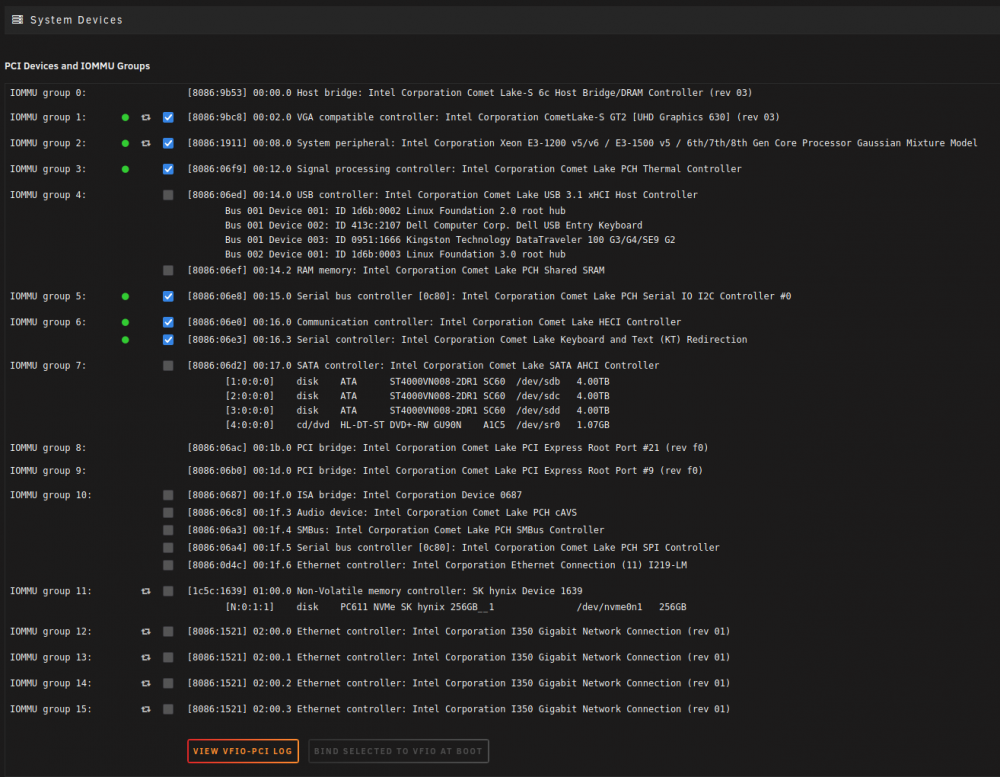Viewport: 1000px width, 777px height.
Task: Check the I219-LM Ethernet controller checkbox
Action: coord(168,565)
